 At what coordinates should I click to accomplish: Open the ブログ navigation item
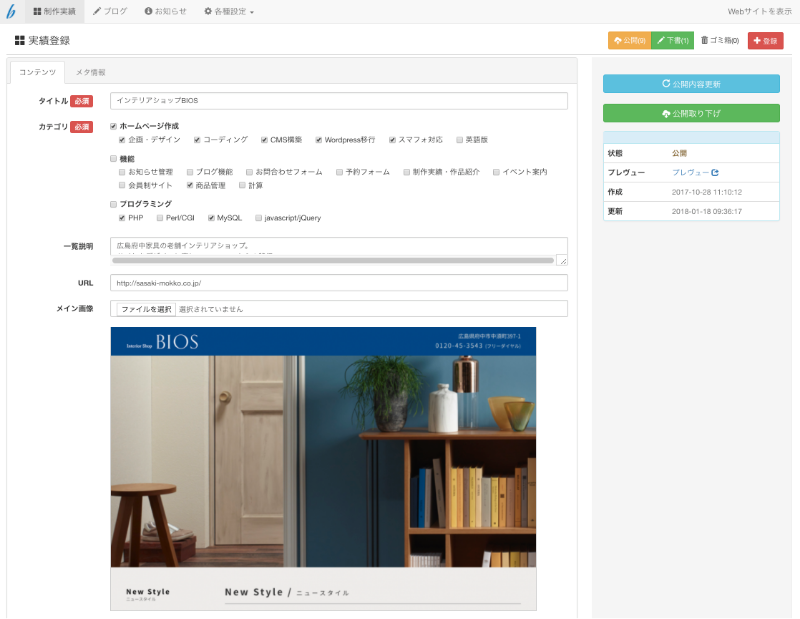110,11
